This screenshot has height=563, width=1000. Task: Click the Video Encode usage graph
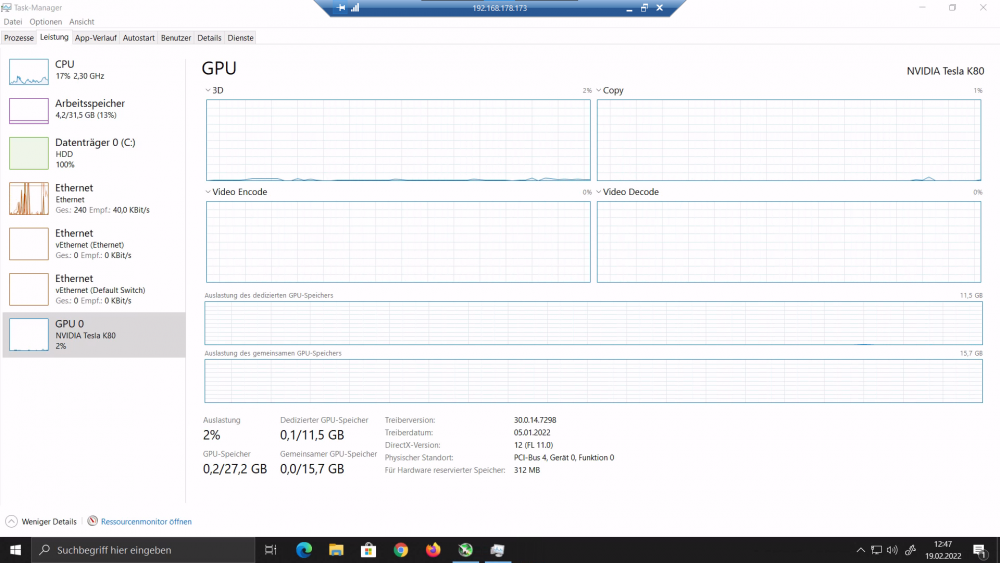(398, 242)
